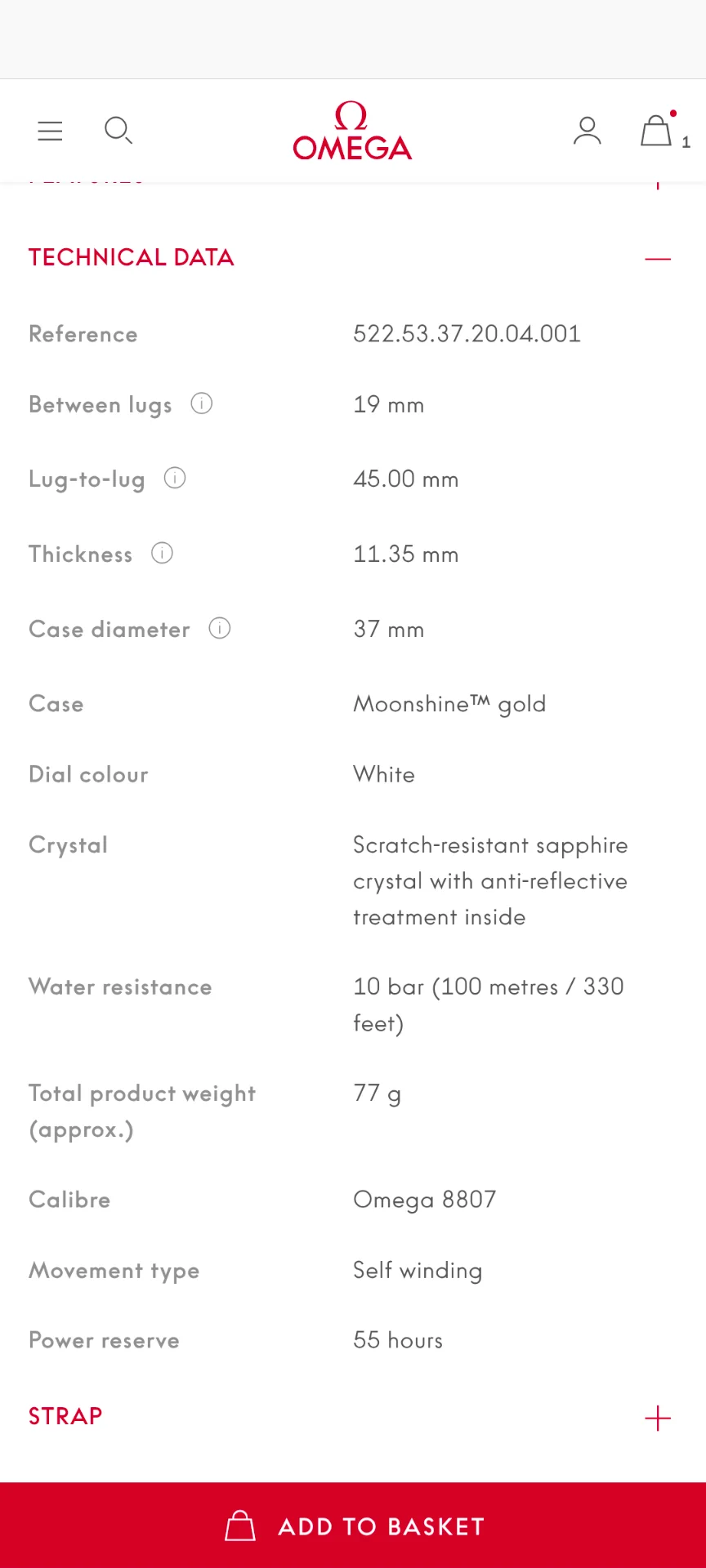Screen dimensions: 706x1568
Task: Show info for Case diameter
Action: pyautogui.click(x=220, y=628)
